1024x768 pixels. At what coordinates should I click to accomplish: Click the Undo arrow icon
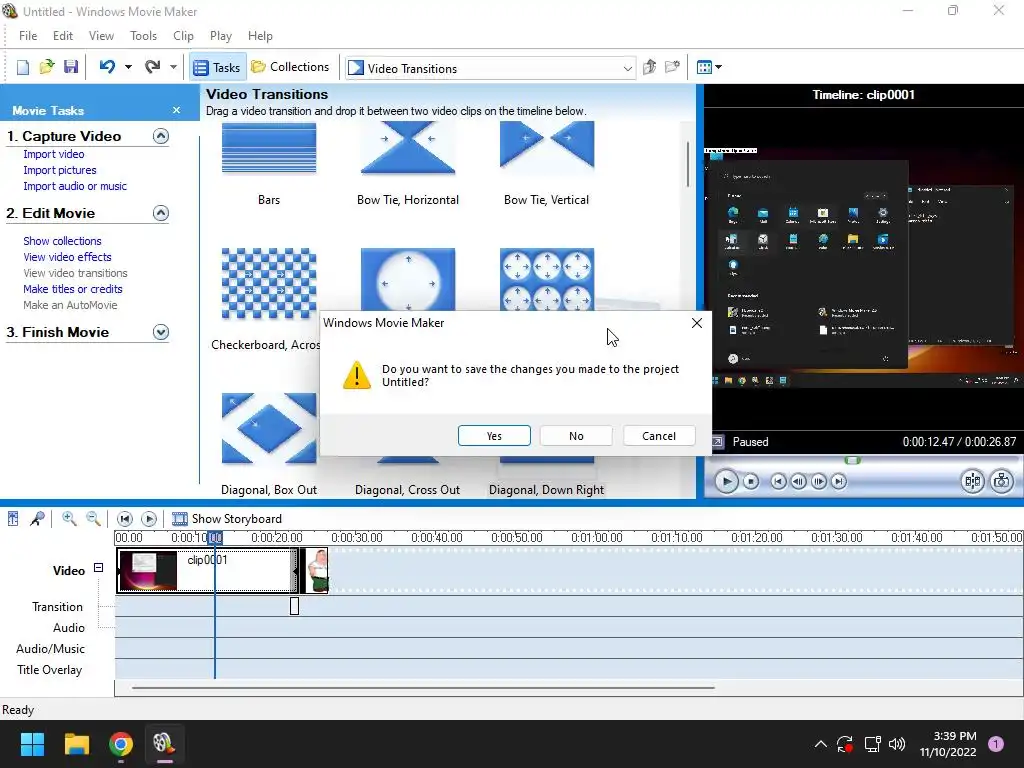[108, 67]
